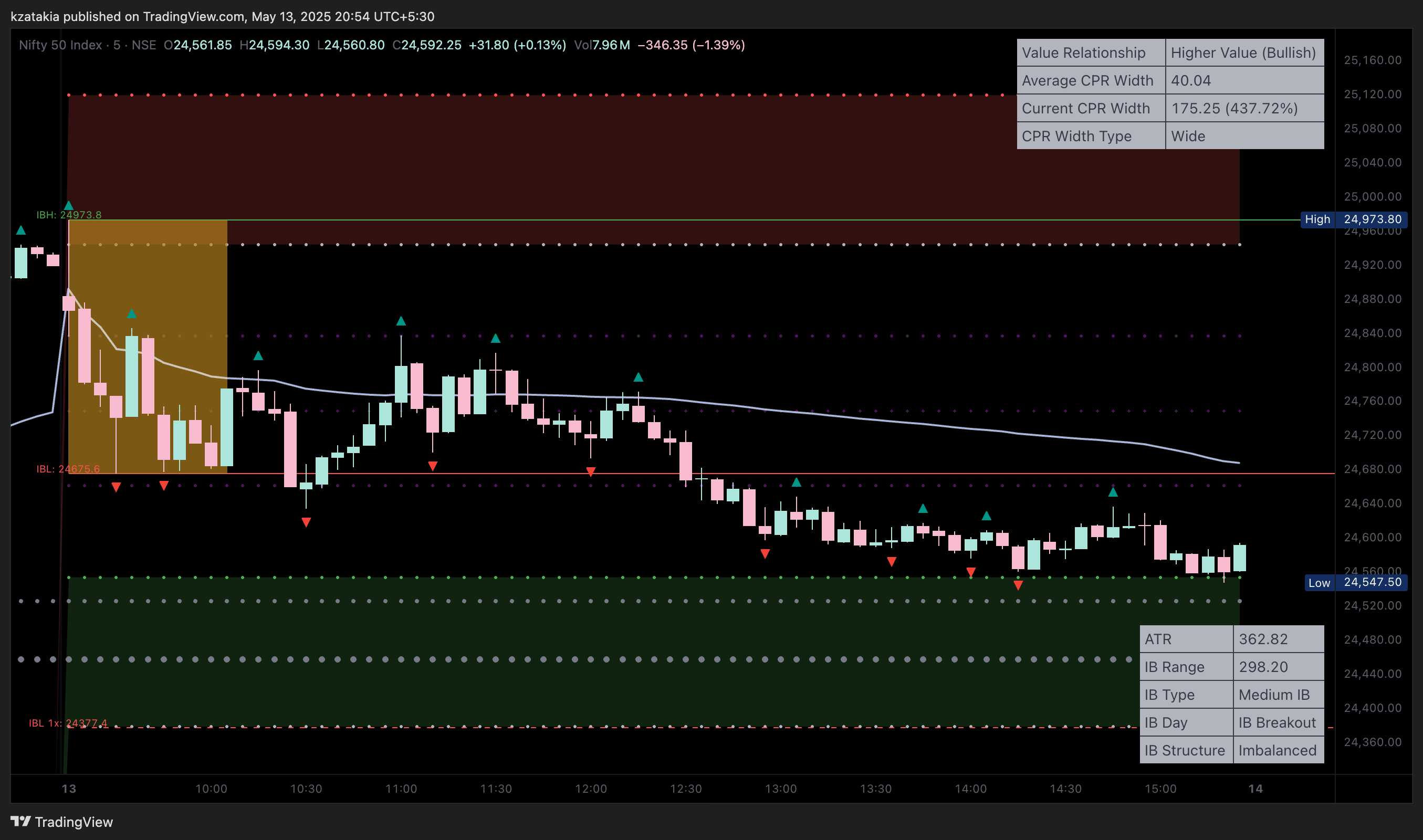Screen dimensions: 1423x840
Task: Click the 24,360.00 price scale label
Action: coord(1373,742)
